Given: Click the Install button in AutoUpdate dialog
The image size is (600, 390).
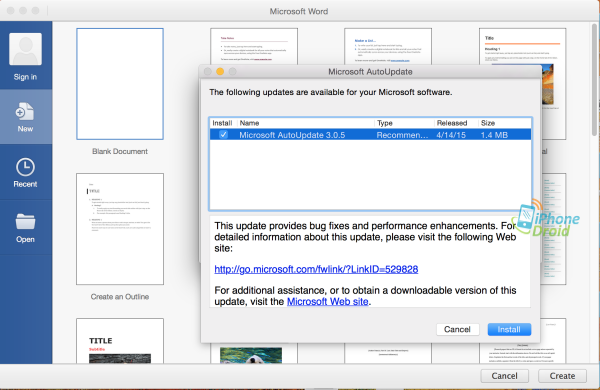Looking at the screenshot, I should [509, 330].
